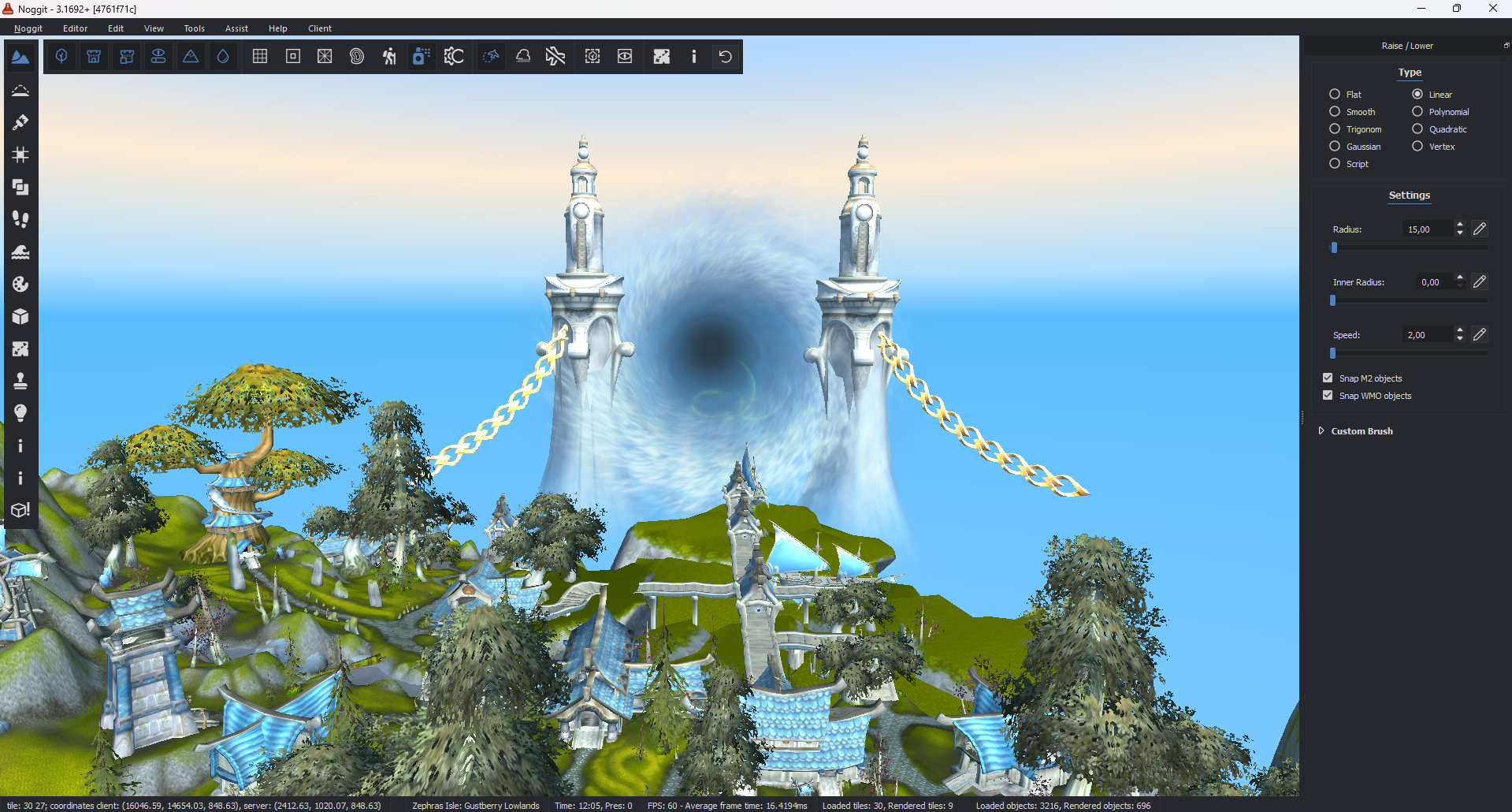Increase the Radius spinner value
Viewport: 1512px width, 812px height.
[1460, 225]
